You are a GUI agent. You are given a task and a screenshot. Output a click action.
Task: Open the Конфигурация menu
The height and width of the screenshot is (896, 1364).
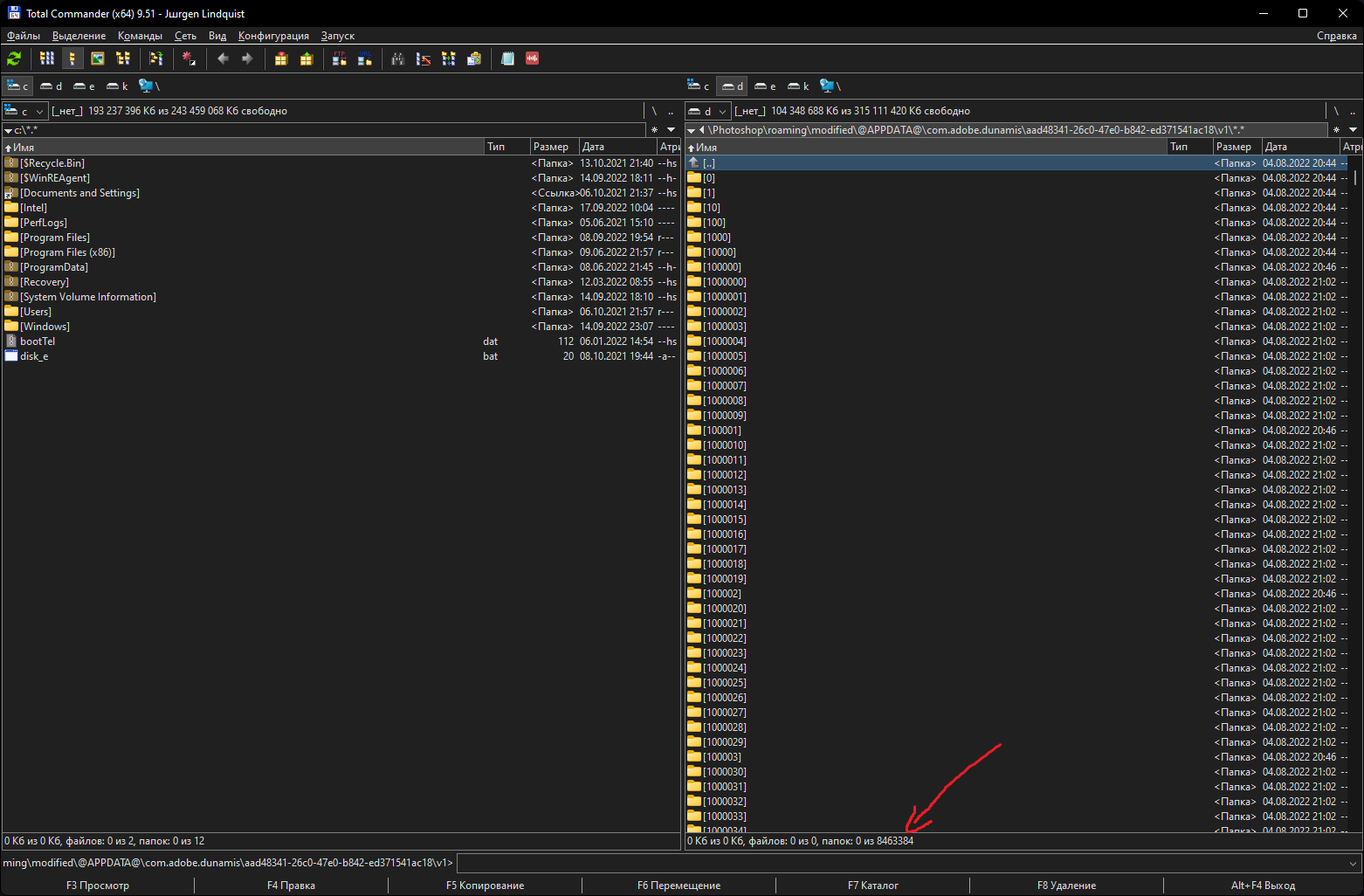click(273, 36)
